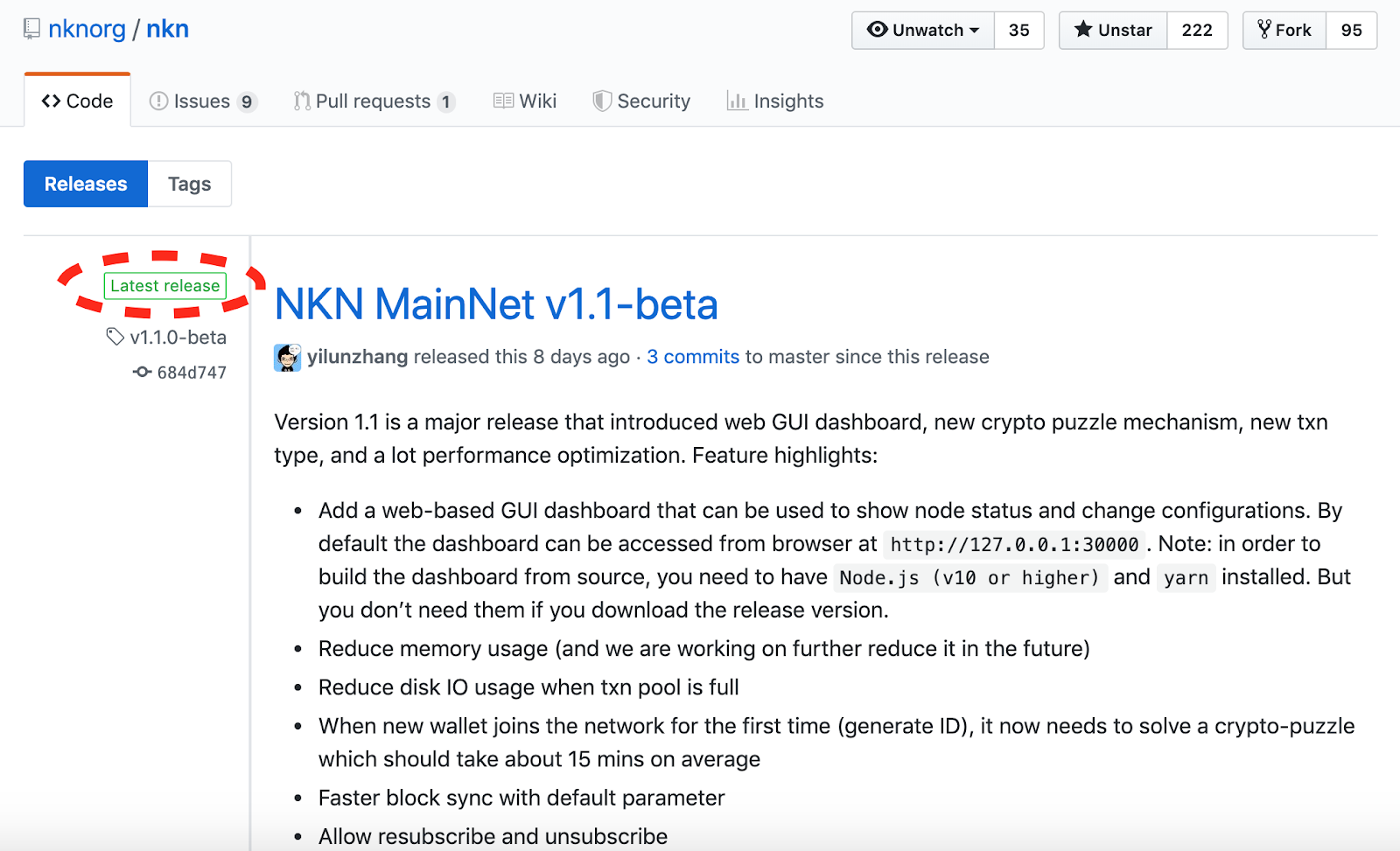Open the yilunzhang profile link

pos(357,357)
